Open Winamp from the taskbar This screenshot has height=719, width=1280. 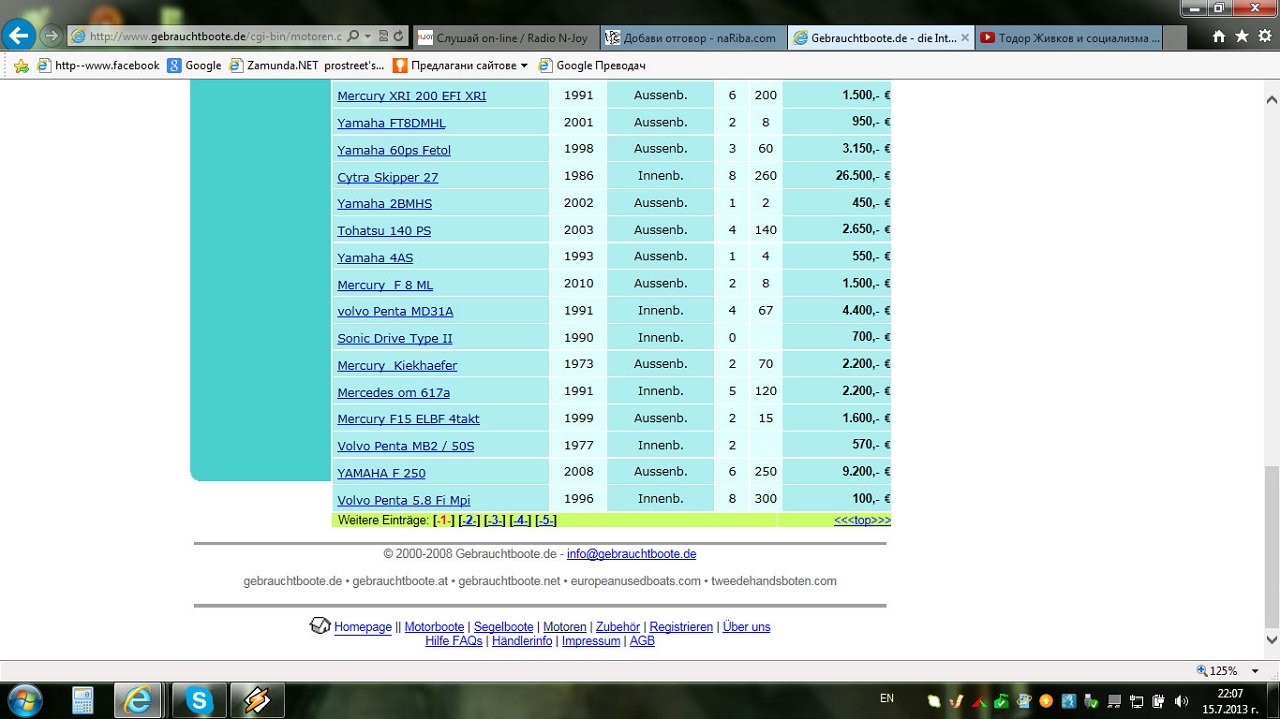(257, 699)
